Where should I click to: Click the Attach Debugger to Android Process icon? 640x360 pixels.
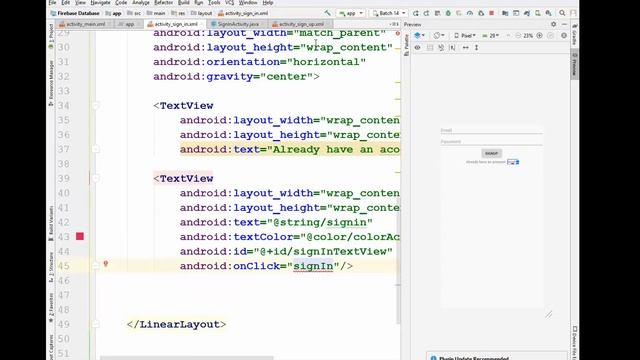tap(481, 13)
